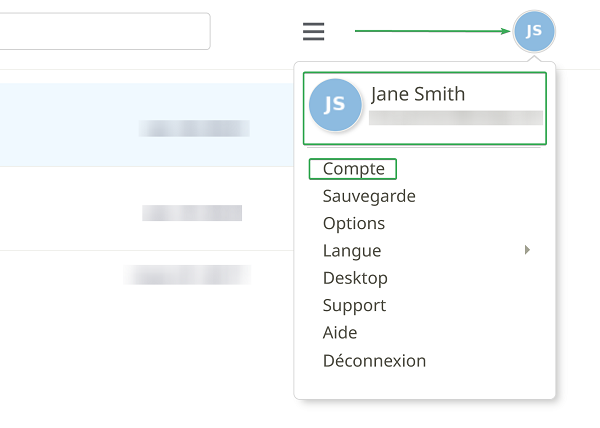Select Sauvegarde from the menu
Screen dimensions: 600x428
[x=369, y=196]
